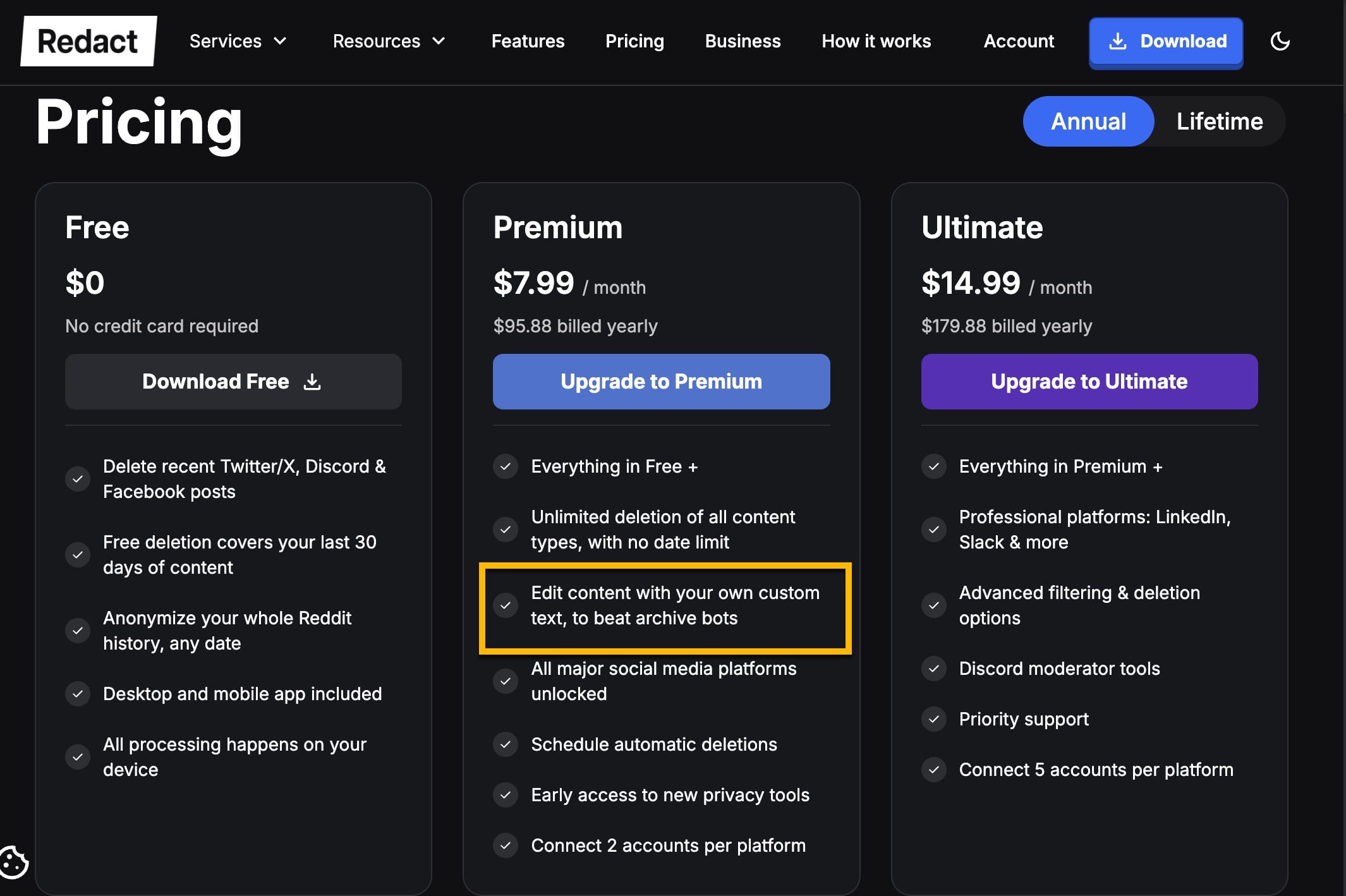1346x896 pixels.
Task: Open How it works page
Action: (876, 41)
